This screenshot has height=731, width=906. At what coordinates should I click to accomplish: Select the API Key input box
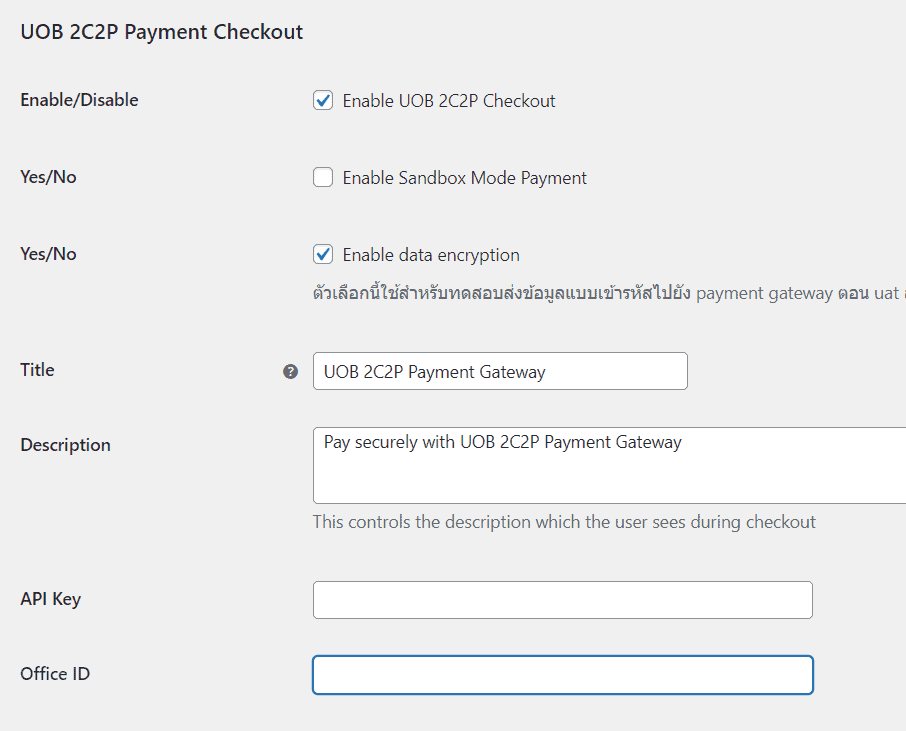562,600
